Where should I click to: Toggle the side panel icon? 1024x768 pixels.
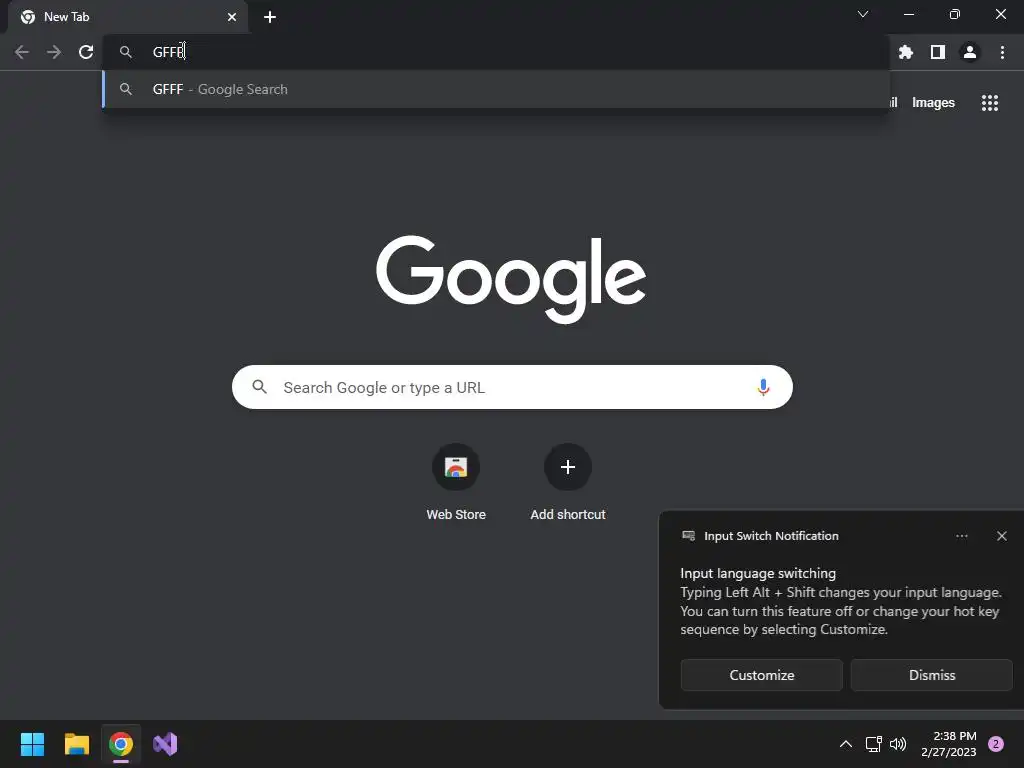tap(938, 52)
